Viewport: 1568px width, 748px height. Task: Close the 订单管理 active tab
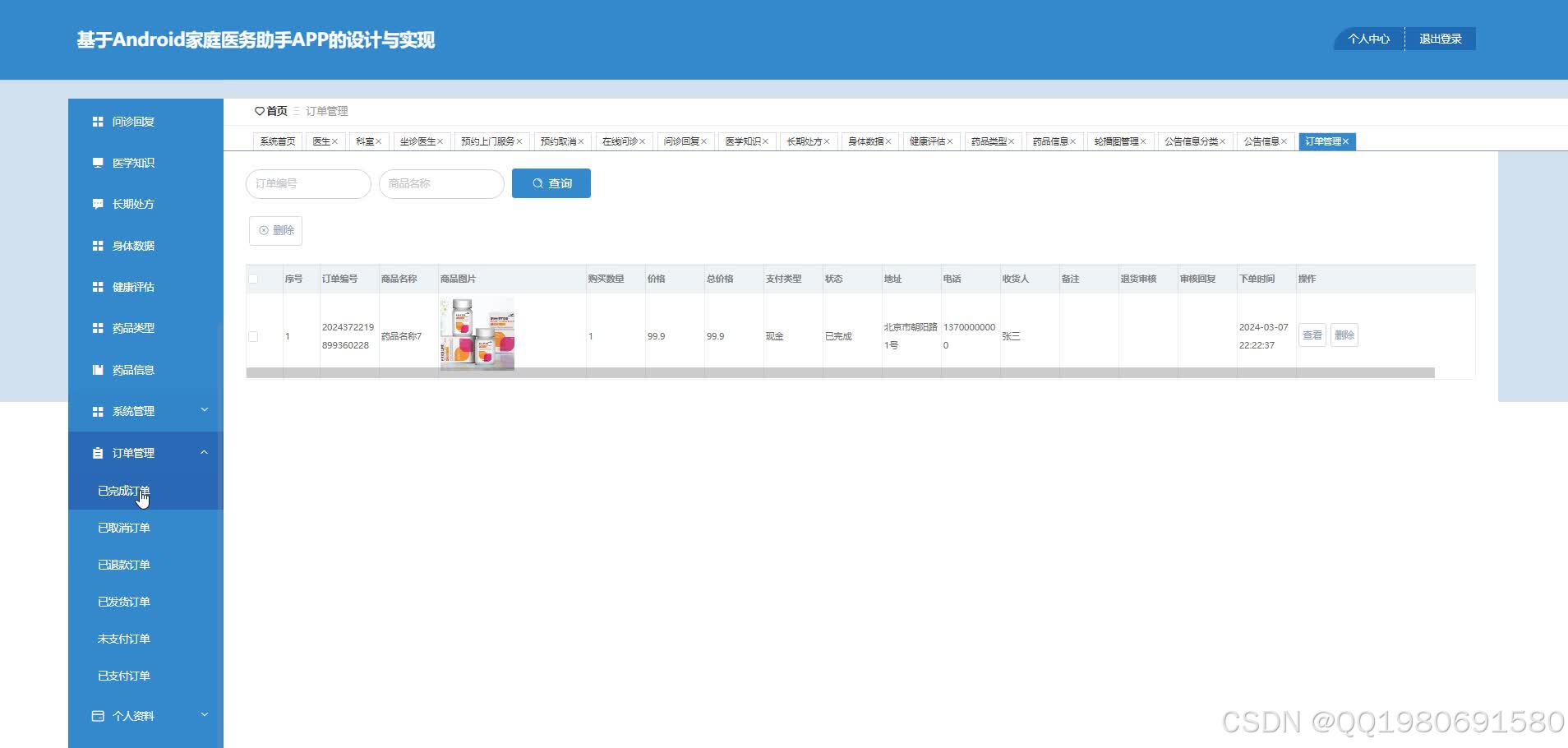pos(1345,141)
